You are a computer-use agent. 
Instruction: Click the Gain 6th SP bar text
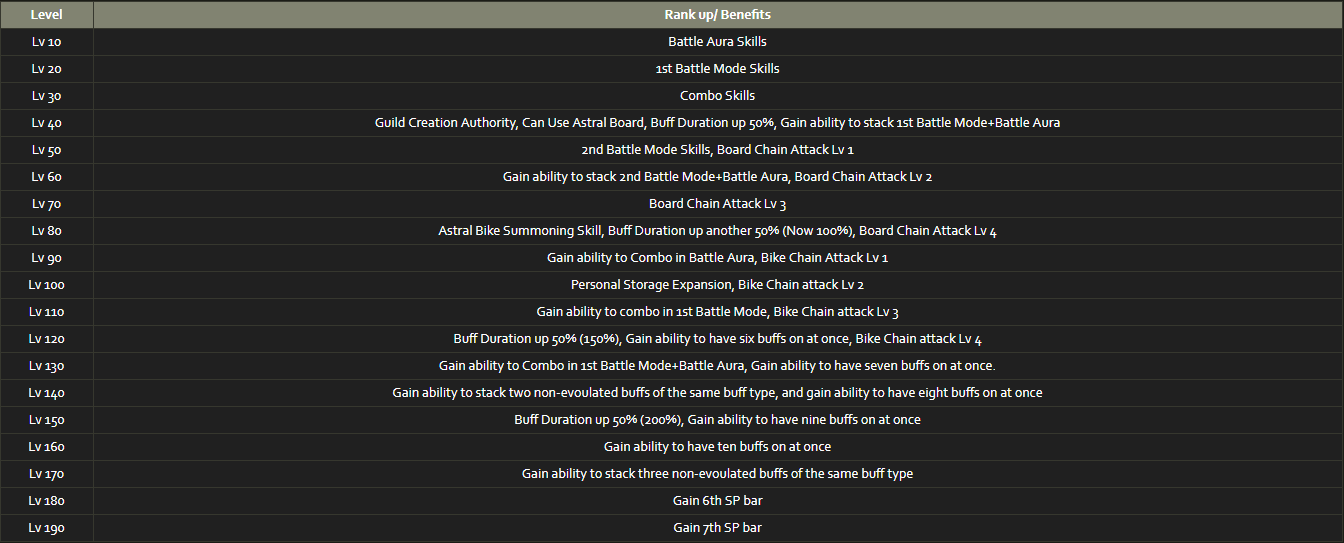pyautogui.click(x=717, y=501)
